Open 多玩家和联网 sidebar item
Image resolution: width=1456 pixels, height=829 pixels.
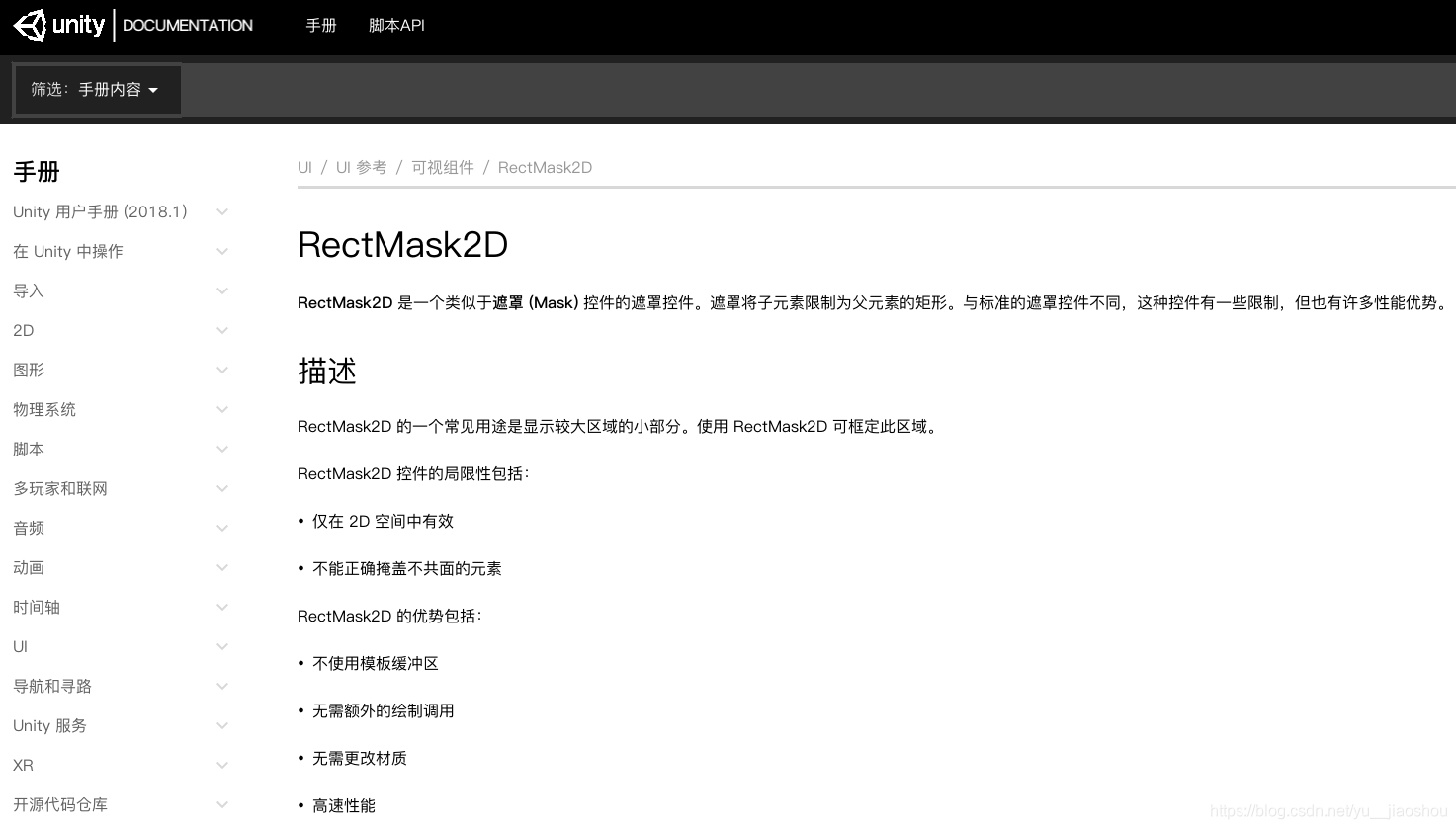[60, 489]
